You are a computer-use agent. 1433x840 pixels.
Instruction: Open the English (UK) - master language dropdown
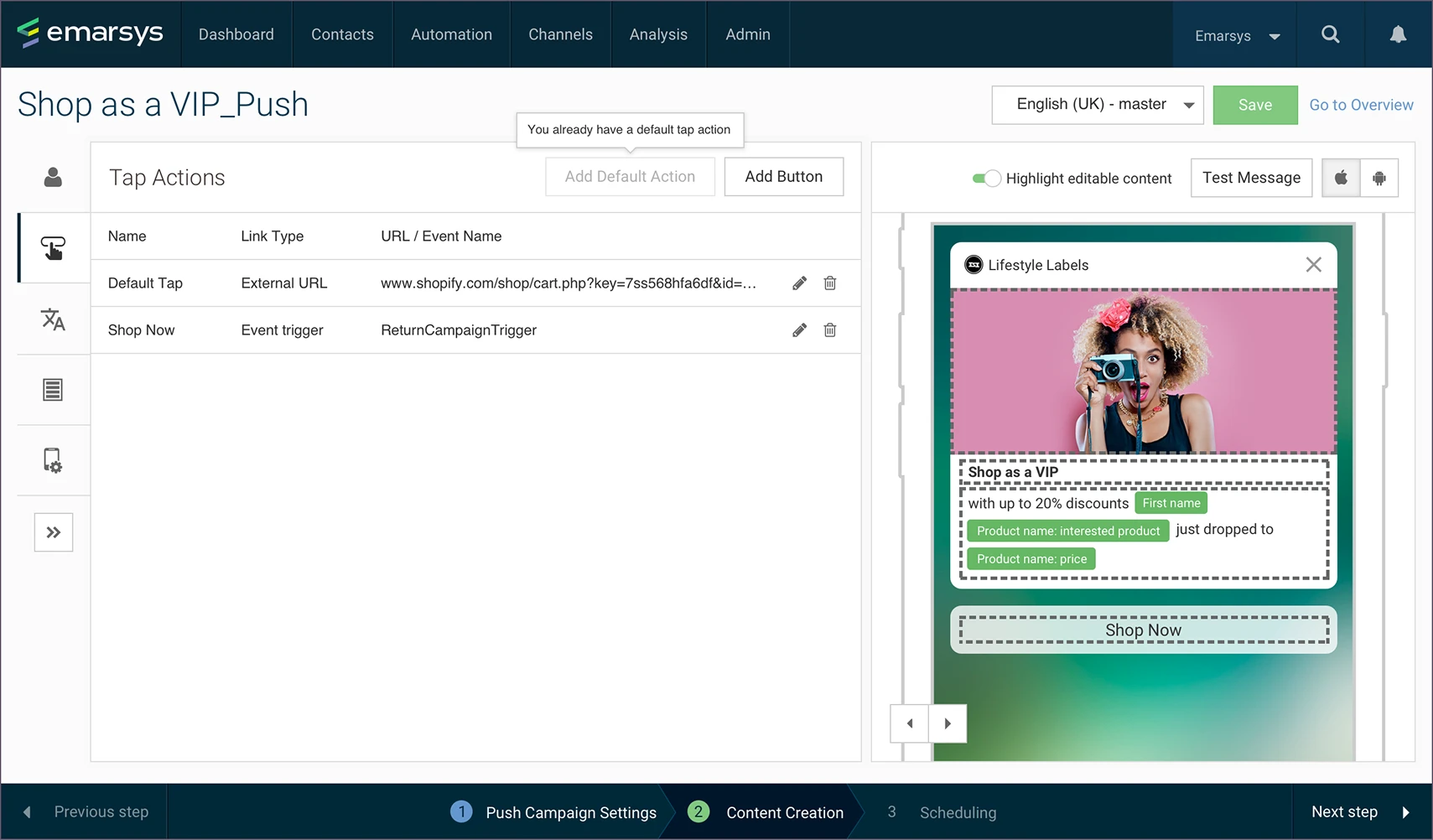tap(1097, 105)
